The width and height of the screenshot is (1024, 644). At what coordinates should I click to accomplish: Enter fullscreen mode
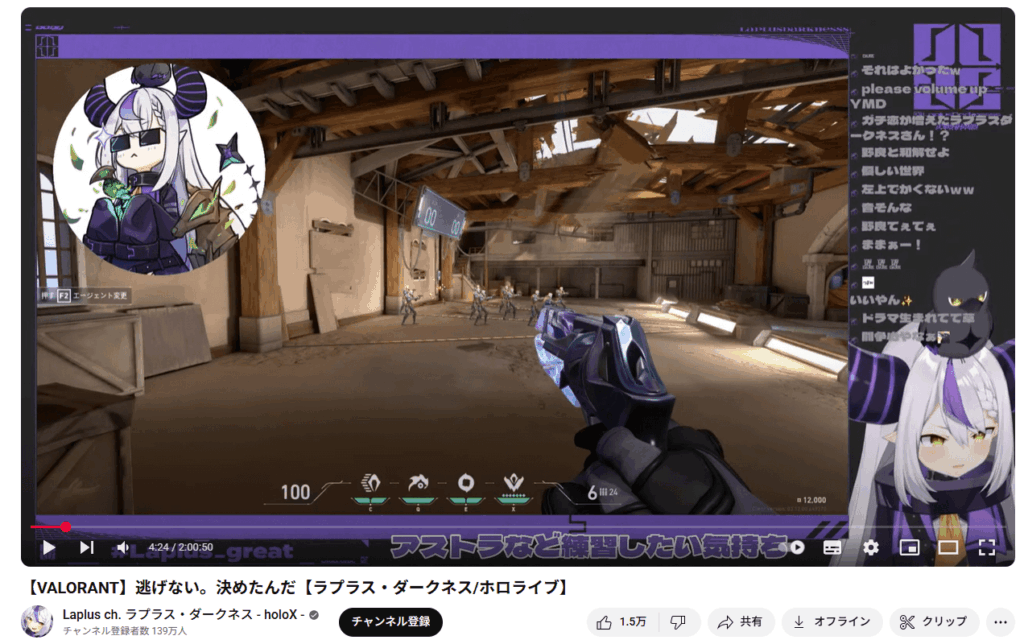[x=987, y=547]
